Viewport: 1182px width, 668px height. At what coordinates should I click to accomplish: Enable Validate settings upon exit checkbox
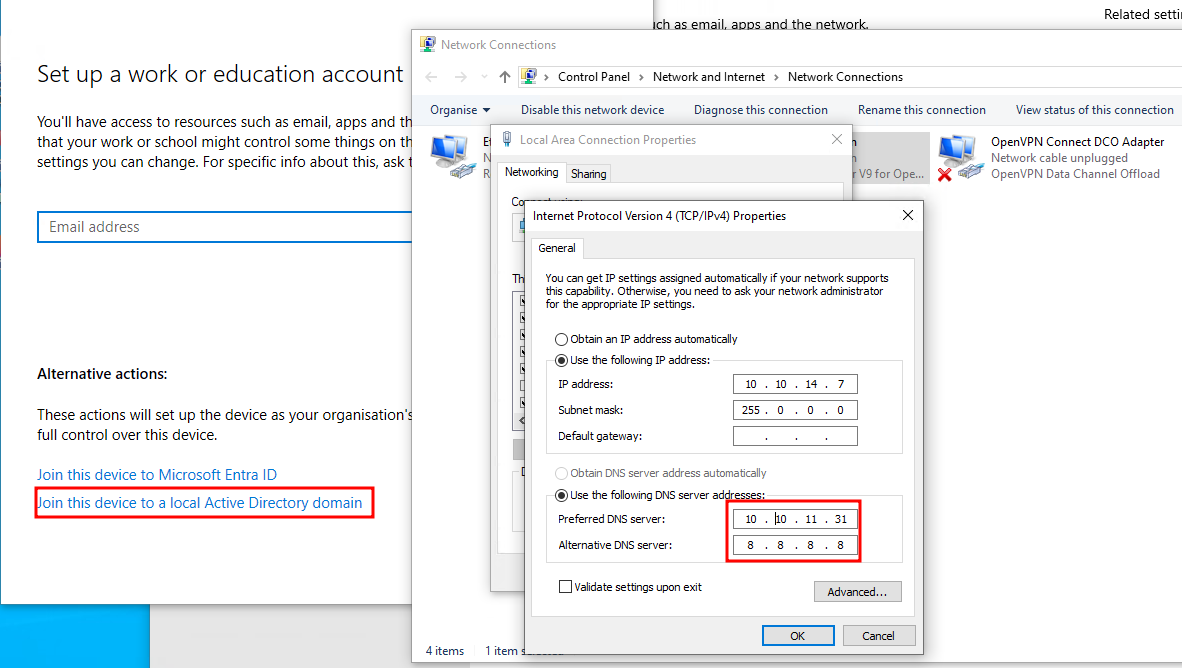566,587
